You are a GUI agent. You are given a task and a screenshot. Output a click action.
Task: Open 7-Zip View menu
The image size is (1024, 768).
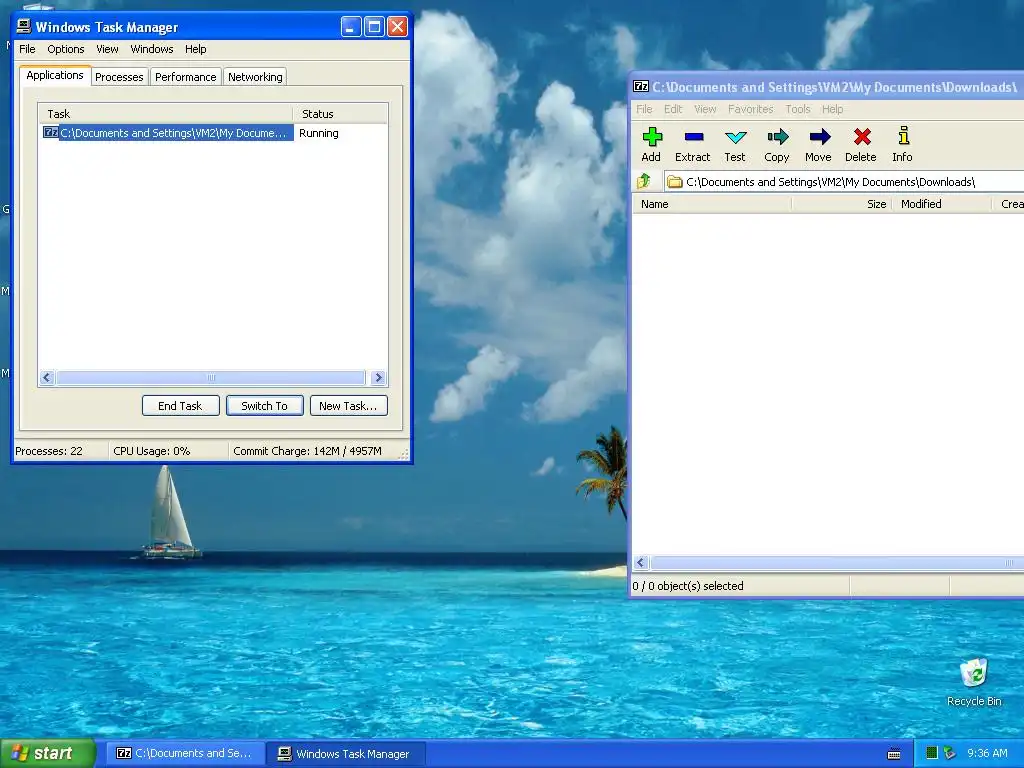click(705, 109)
